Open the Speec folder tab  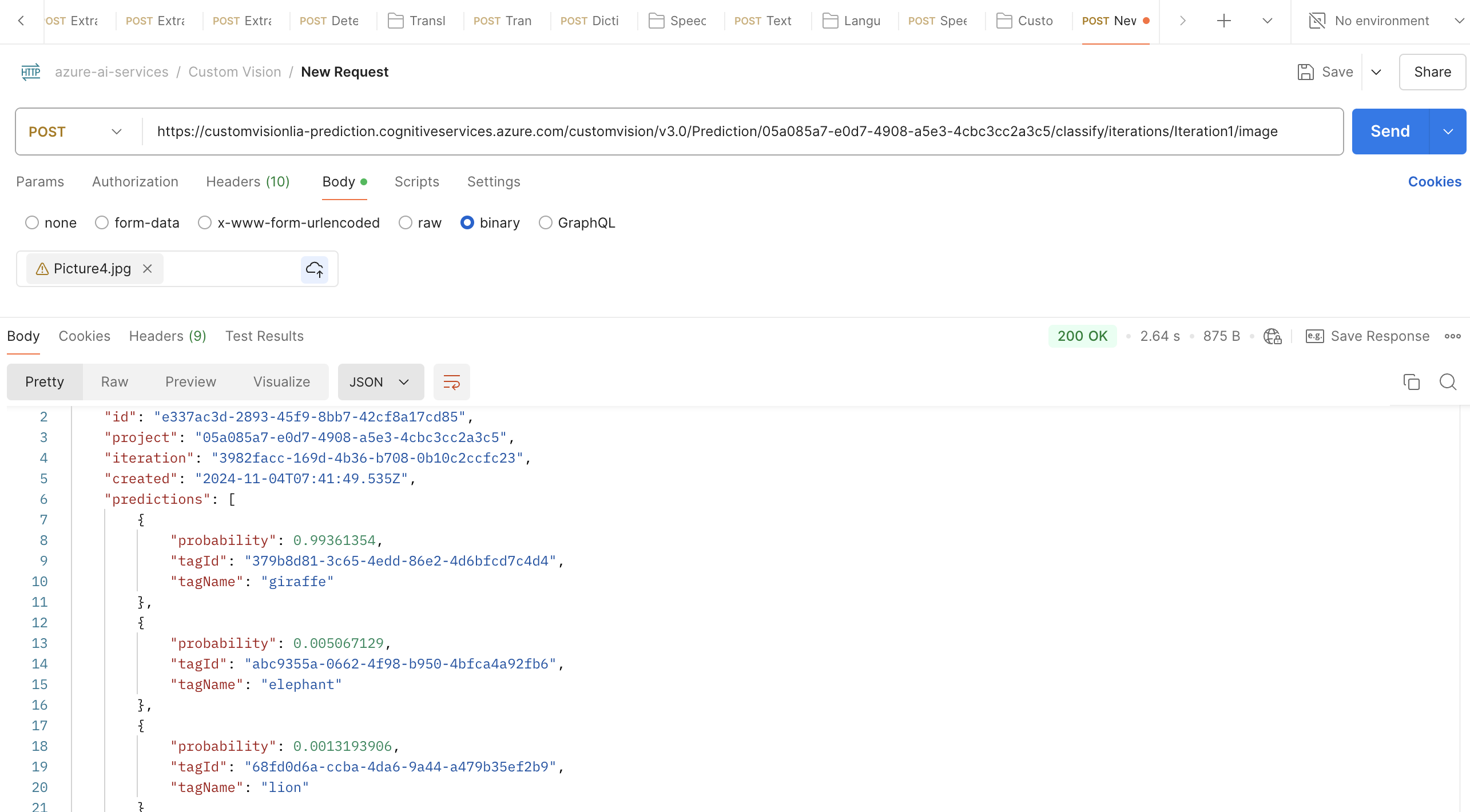point(677,21)
